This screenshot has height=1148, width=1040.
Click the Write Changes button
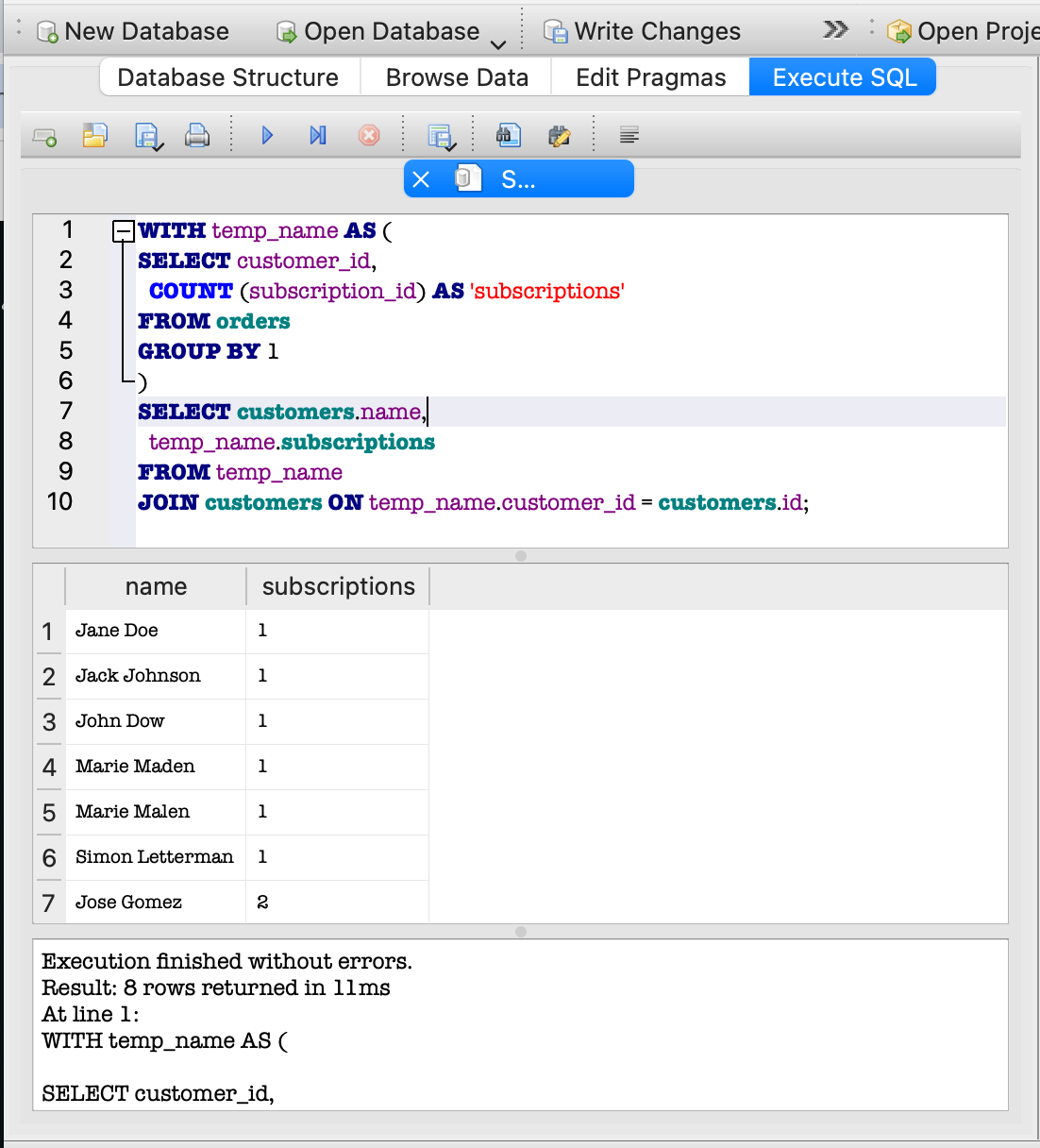(643, 31)
